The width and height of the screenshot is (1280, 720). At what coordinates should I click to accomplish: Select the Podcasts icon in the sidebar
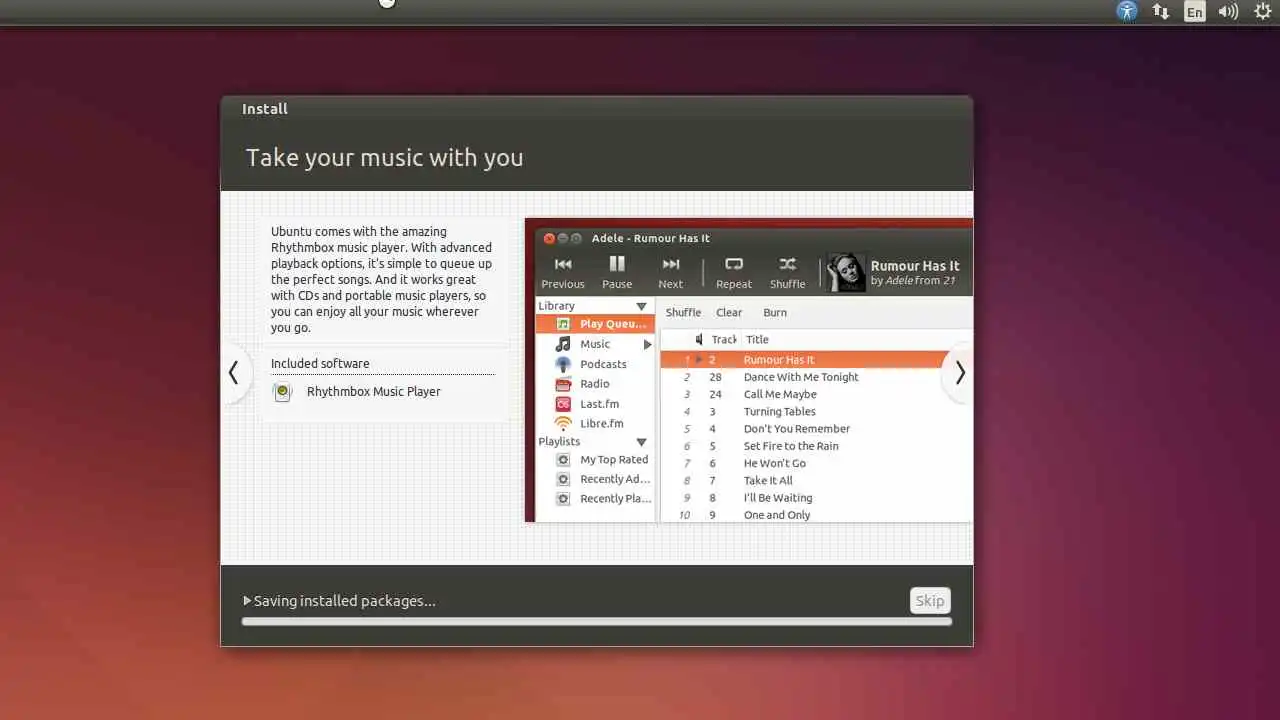click(563, 364)
